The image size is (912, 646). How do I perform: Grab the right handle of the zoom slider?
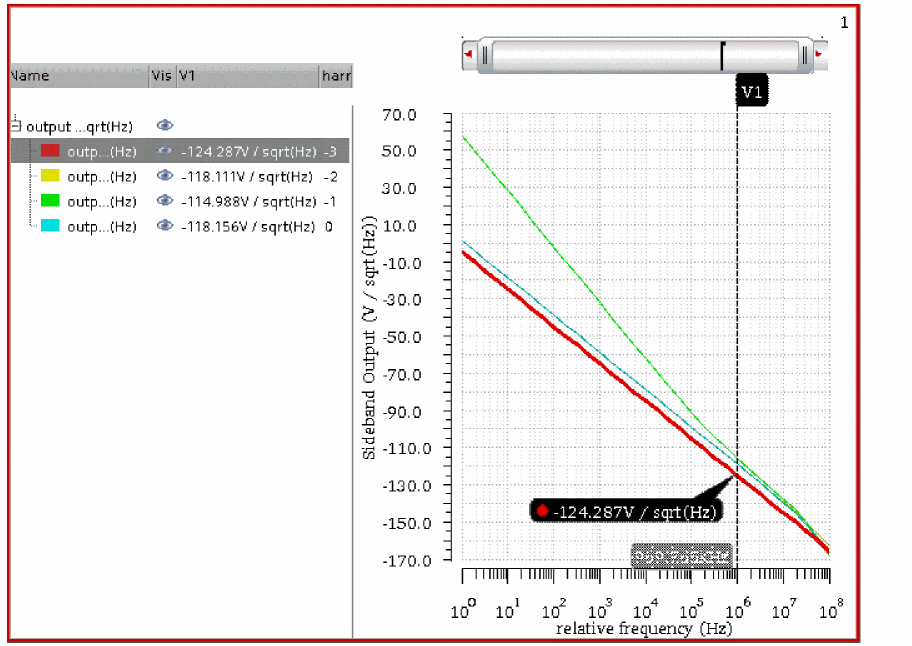click(804, 55)
